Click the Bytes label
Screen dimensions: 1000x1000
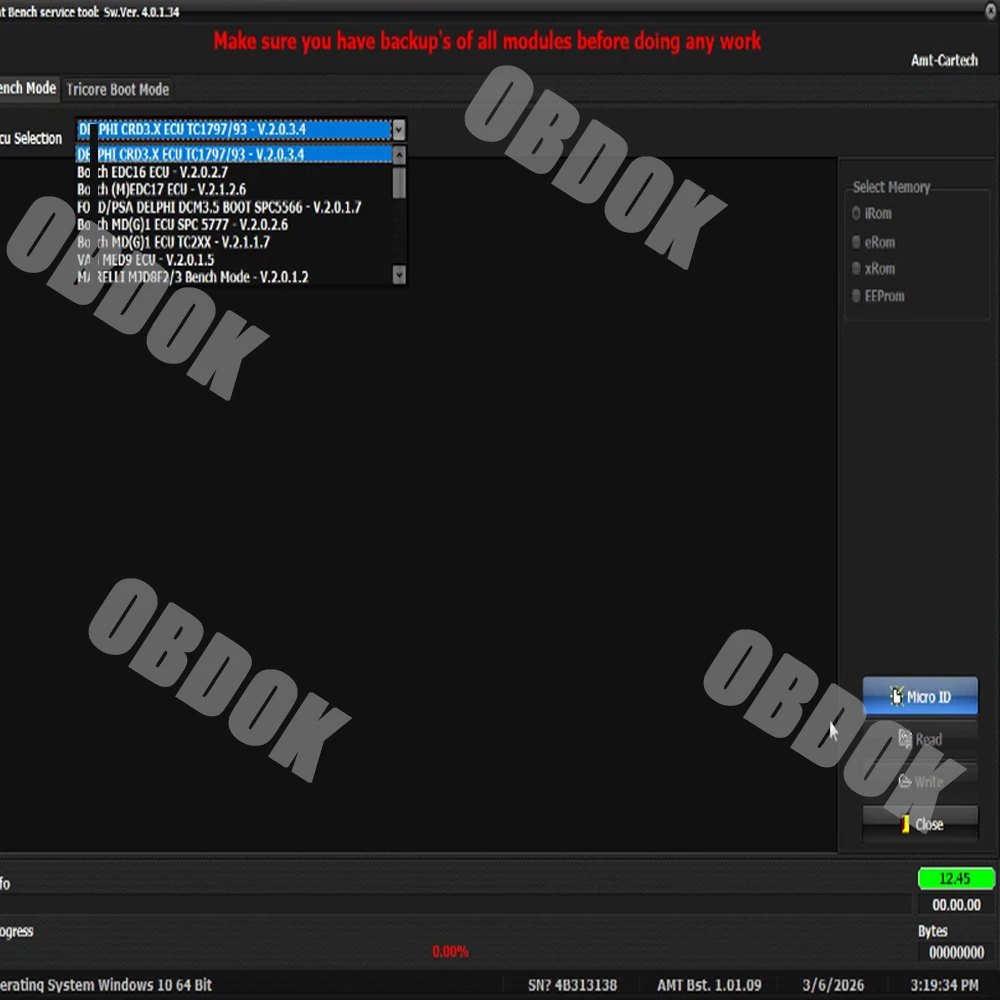[932, 931]
